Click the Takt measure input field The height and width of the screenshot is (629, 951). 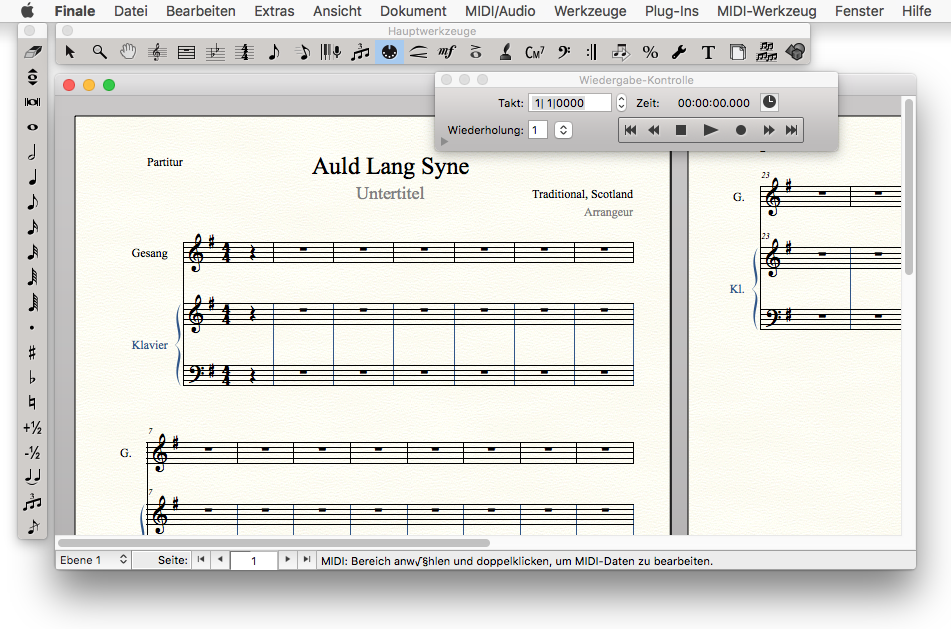[570, 103]
